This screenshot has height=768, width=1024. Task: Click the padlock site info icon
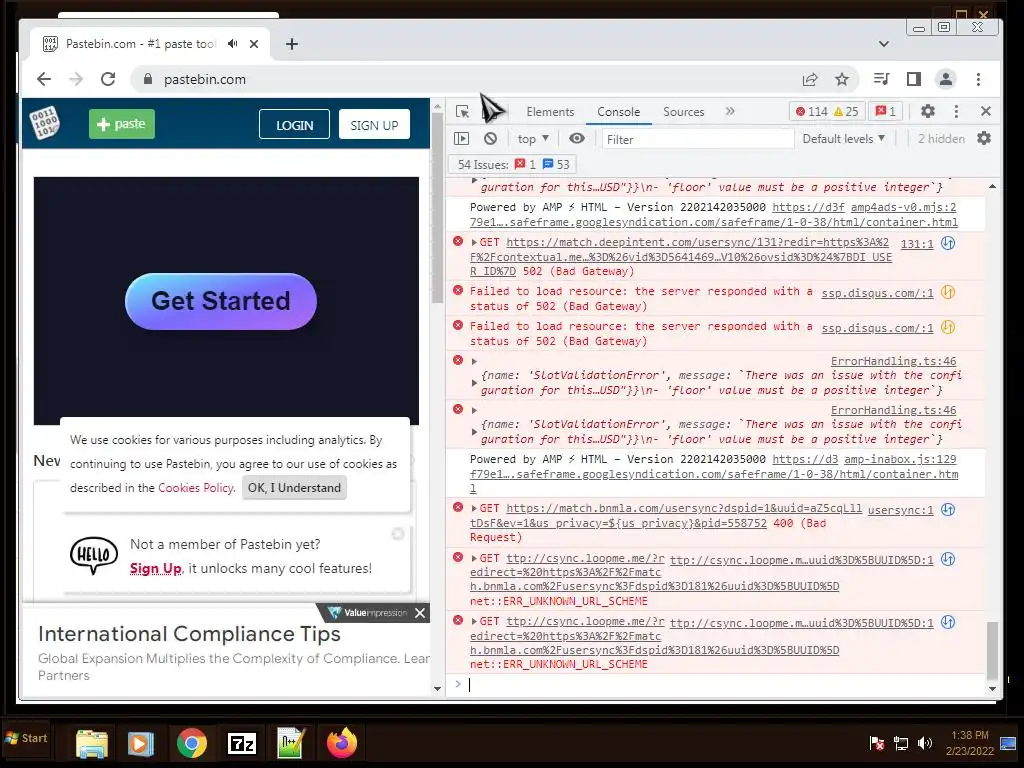[x=148, y=79]
